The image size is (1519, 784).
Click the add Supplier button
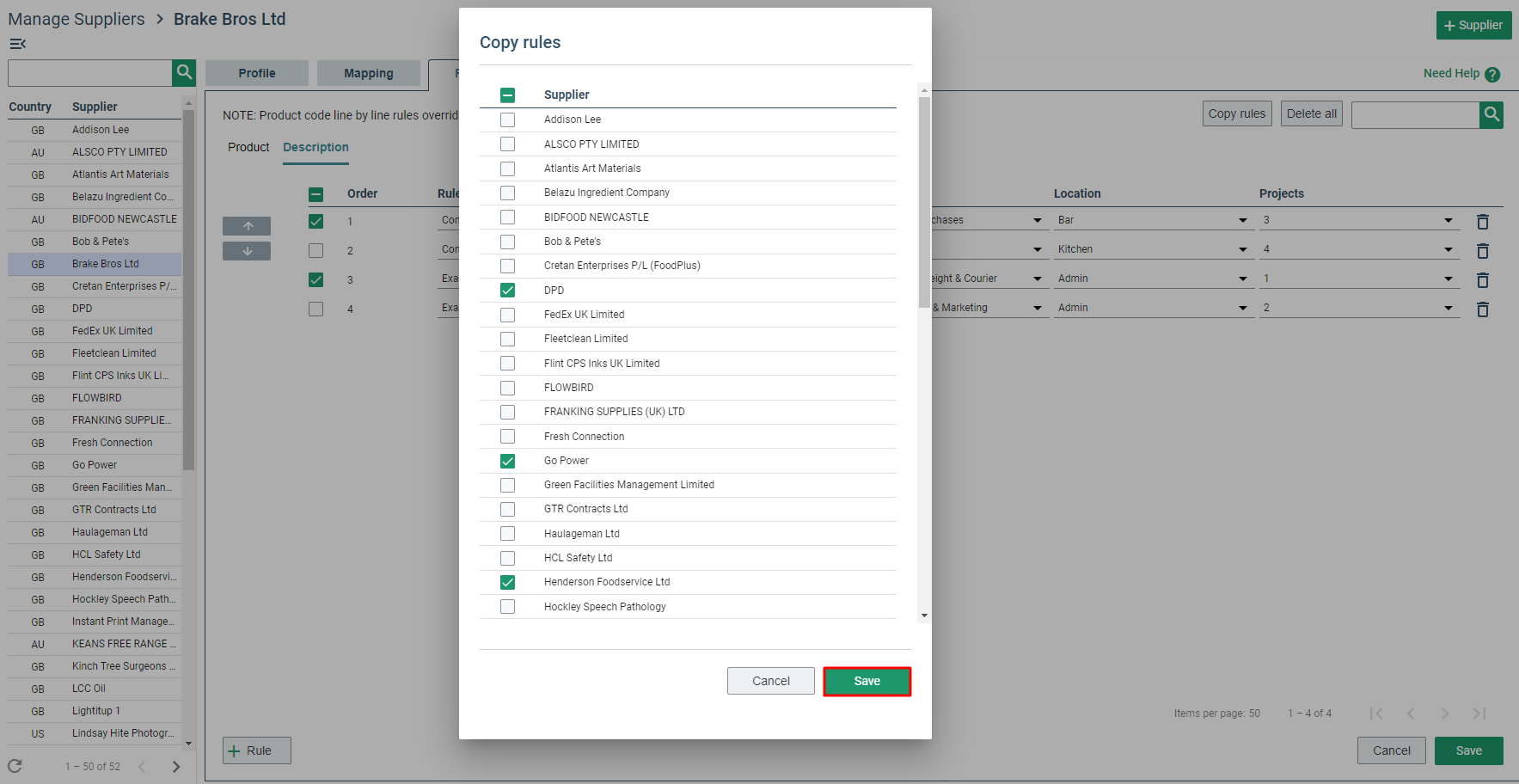click(x=1473, y=25)
